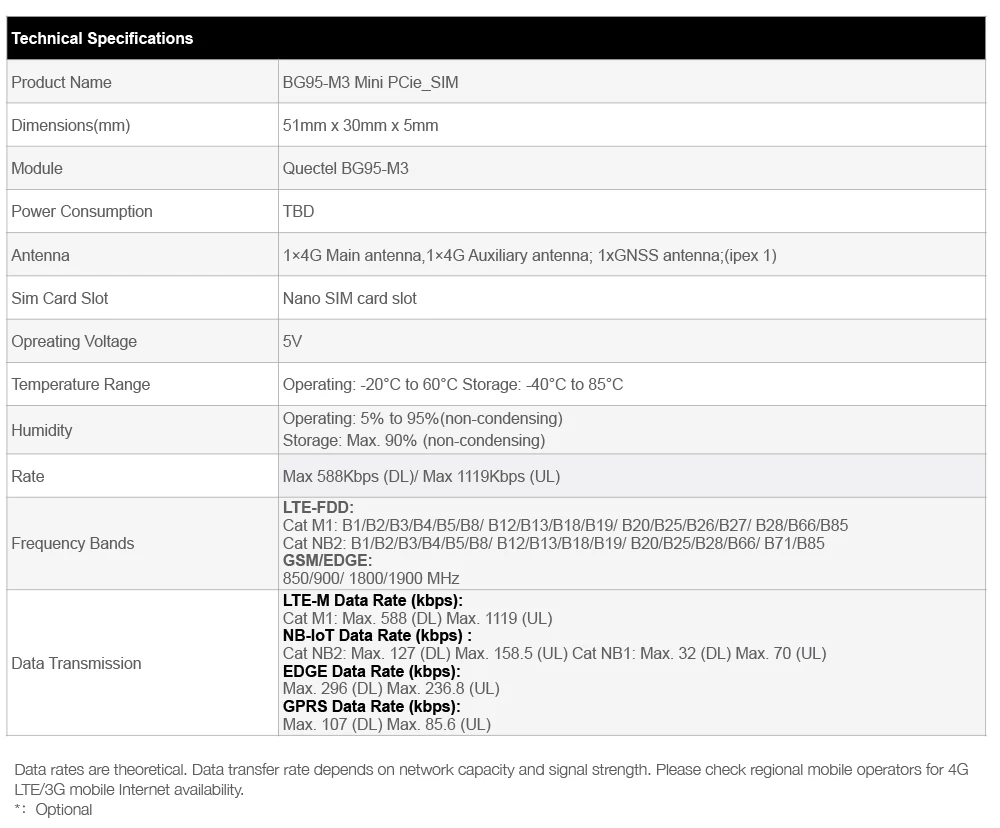
Task: Select the Power Consumption label
Action: (x=82, y=211)
